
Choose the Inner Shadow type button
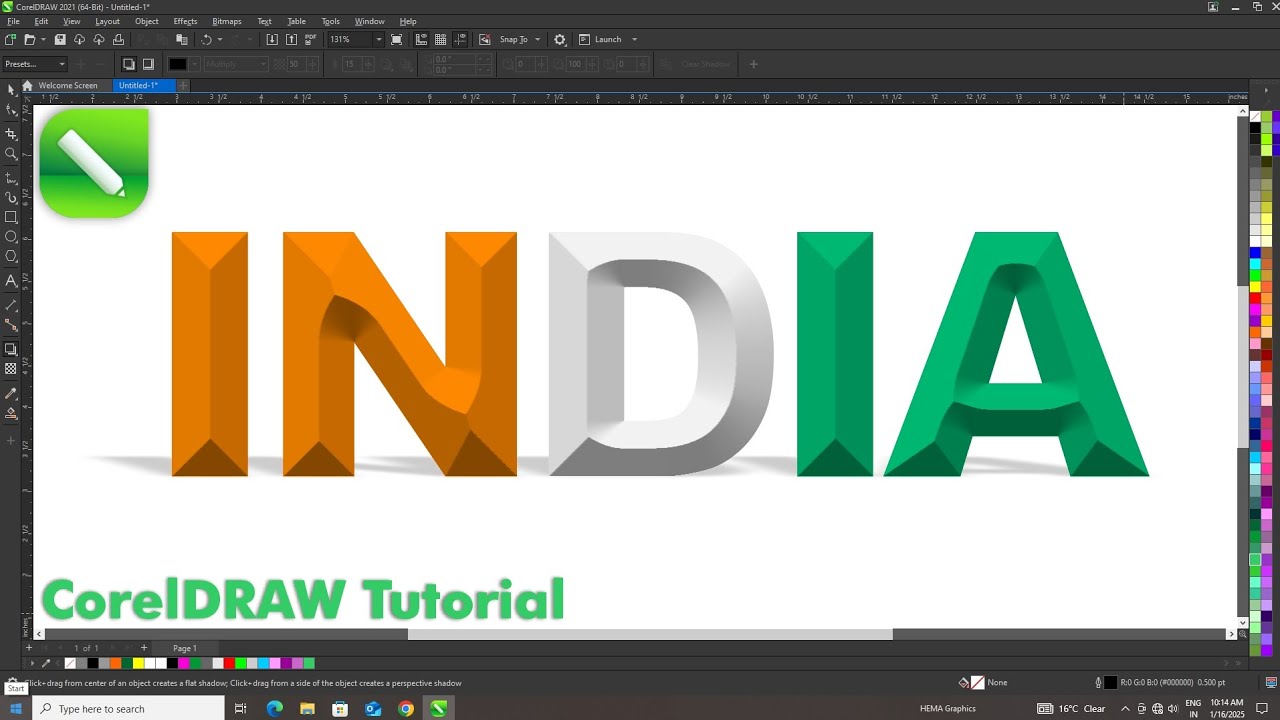coord(148,64)
